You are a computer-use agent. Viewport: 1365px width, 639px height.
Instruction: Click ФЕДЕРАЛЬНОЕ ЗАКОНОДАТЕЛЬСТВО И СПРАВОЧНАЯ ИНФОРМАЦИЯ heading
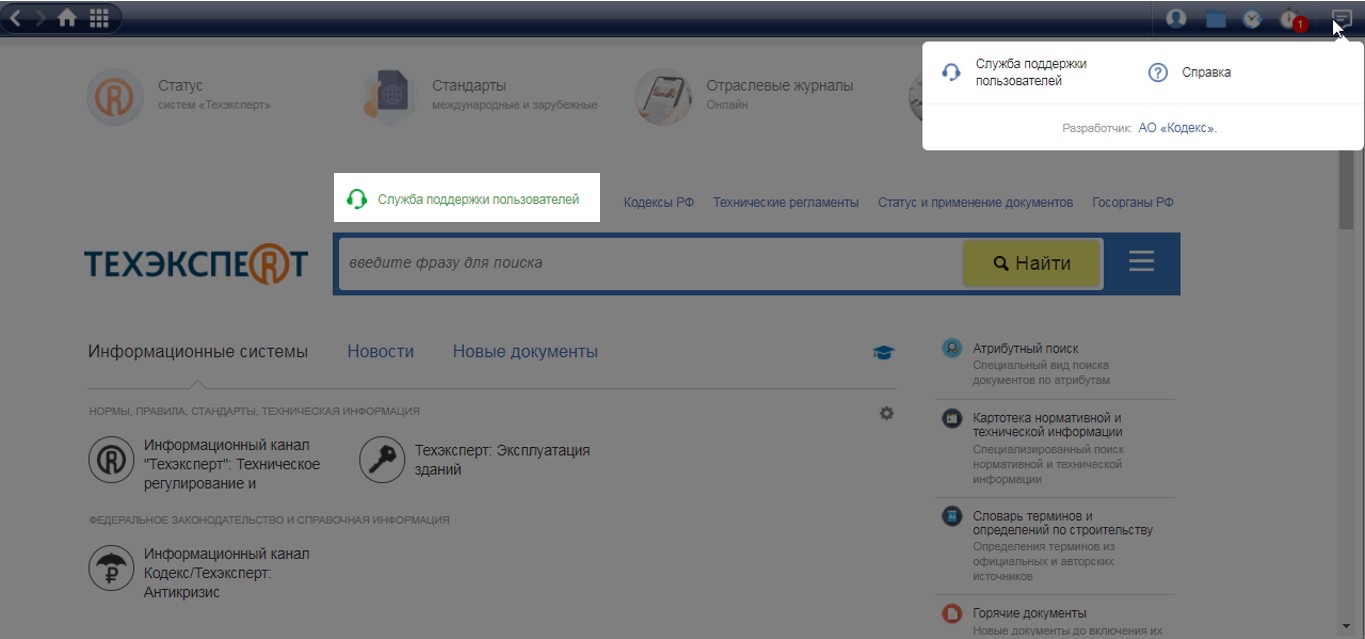[x=269, y=520]
